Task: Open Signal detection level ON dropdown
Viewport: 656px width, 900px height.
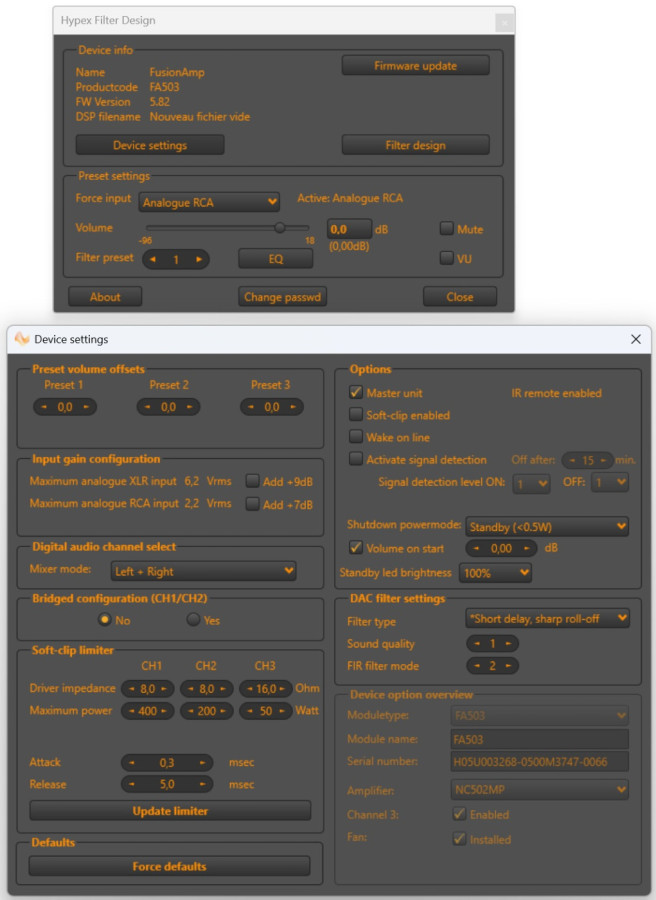Action: click(x=531, y=483)
